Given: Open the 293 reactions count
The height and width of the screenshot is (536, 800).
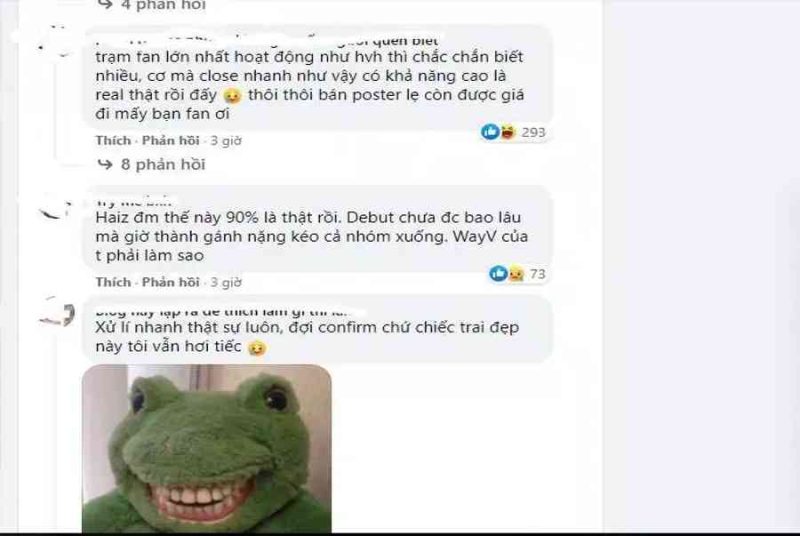Looking at the screenshot, I should coord(533,132).
